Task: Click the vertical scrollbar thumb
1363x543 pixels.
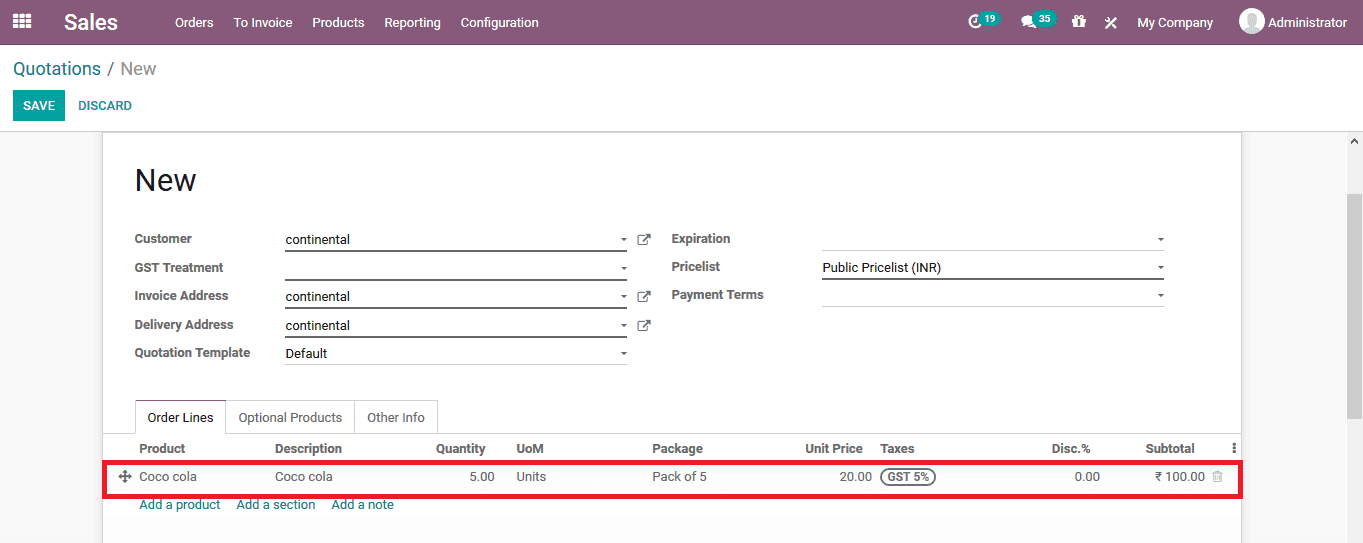Action: tap(1355, 306)
